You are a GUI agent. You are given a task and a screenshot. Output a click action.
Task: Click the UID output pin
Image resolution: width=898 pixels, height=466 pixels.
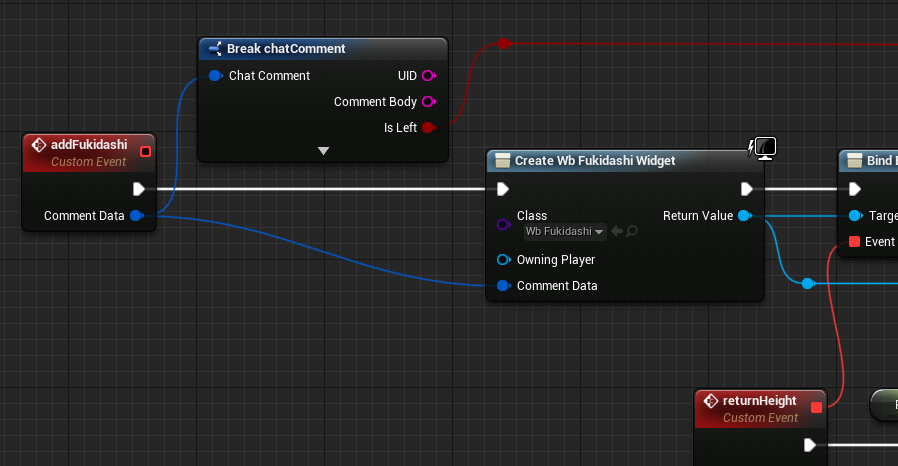click(429, 76)
